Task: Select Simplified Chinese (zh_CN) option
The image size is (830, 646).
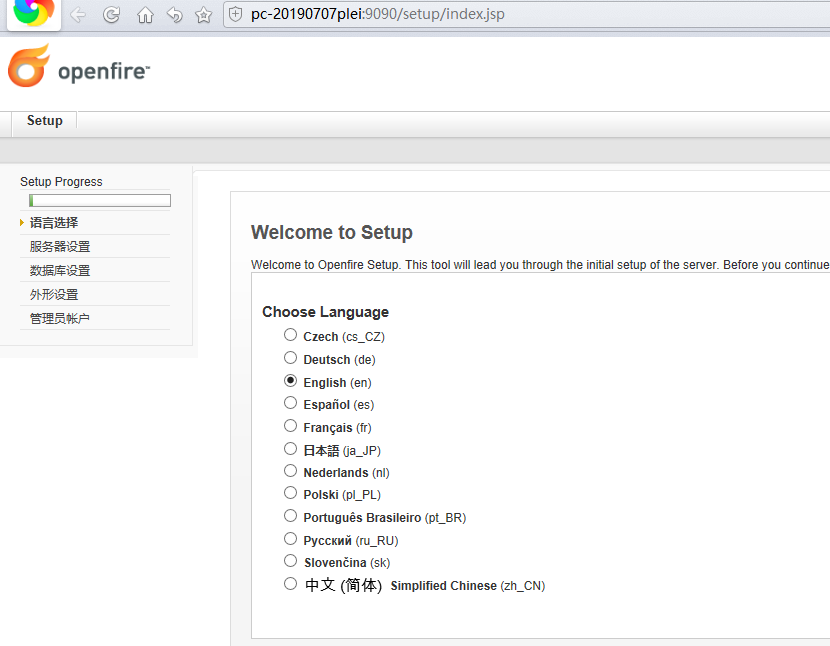Action: 290,584
